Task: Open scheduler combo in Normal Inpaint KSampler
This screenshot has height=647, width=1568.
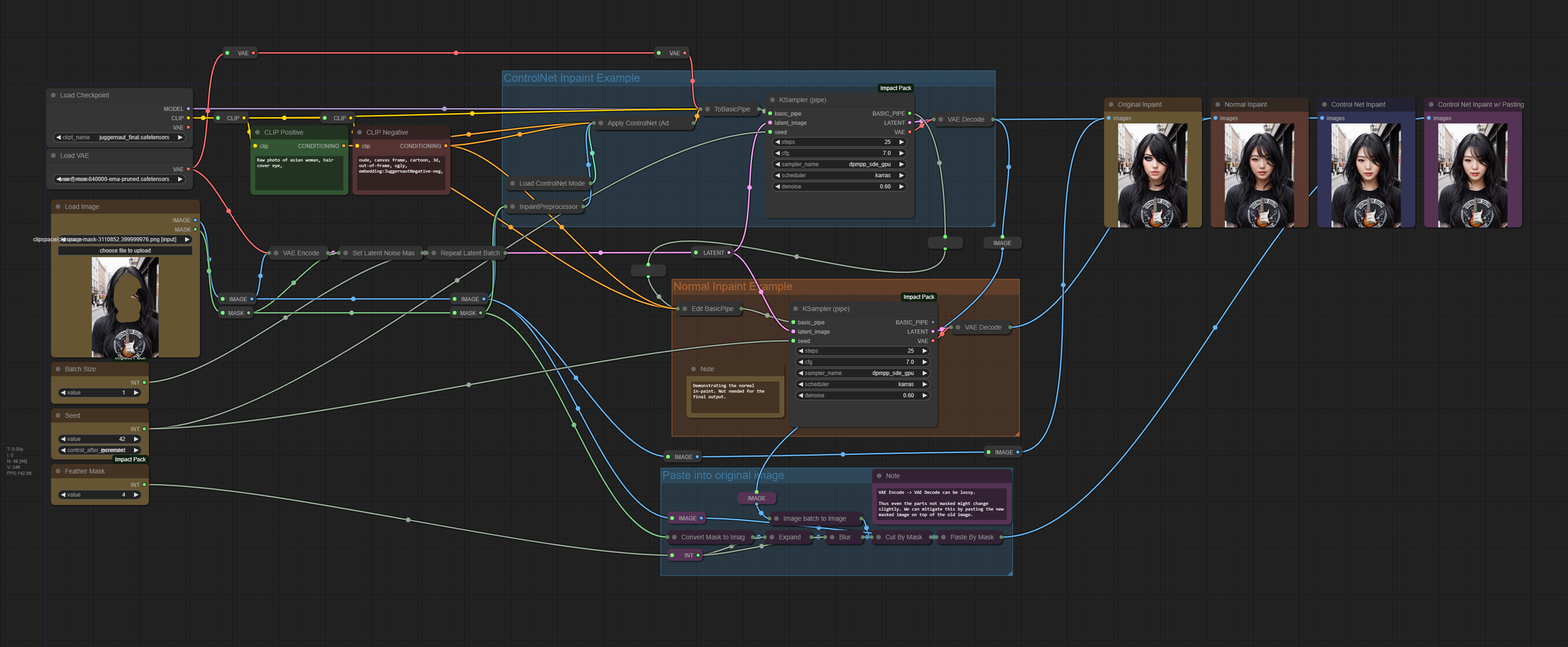Action: (x=862, y=384)
